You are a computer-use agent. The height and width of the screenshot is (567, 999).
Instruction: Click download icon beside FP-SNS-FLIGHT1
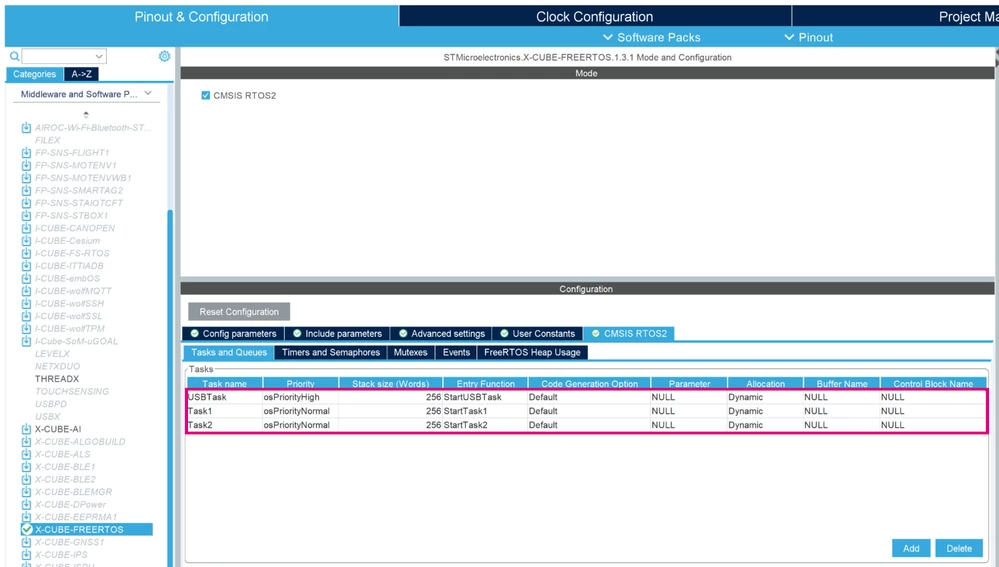[26, 152]
